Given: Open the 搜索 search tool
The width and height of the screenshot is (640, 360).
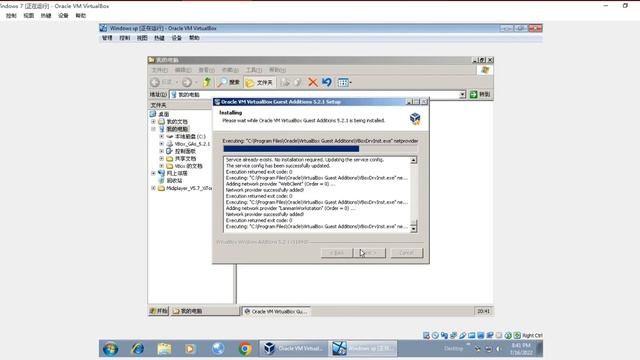Looking at the screenshot, I should [x=229, y=82].
